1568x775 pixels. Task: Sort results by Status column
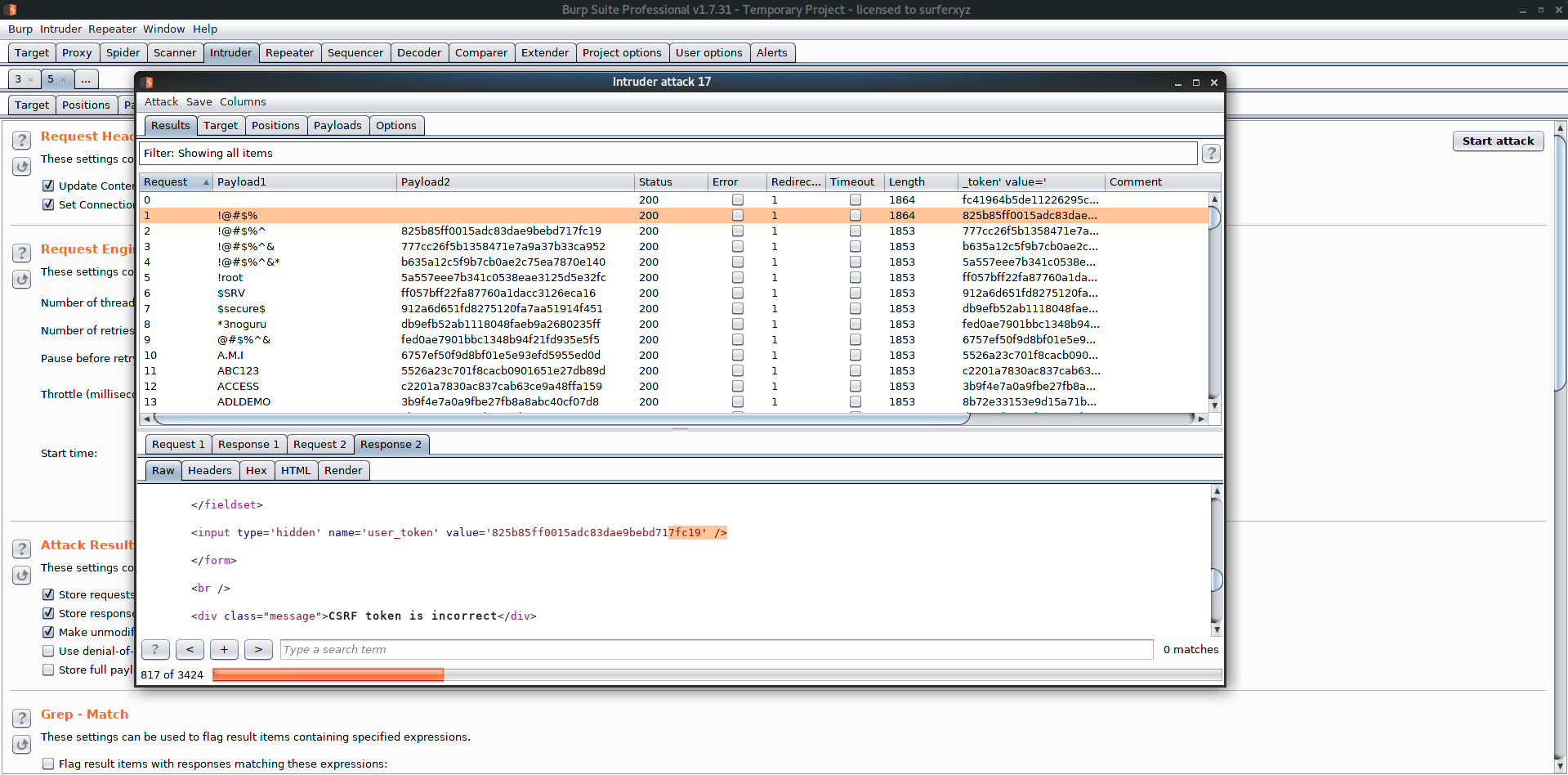671,181
